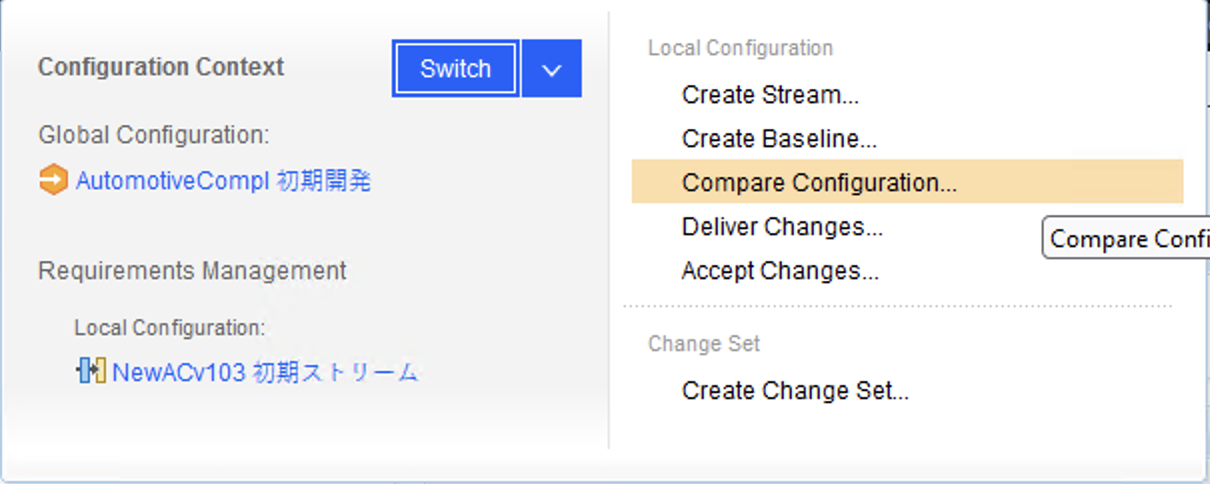Image resolution: width=1210 pixels, height=484 pixels.
Task: Click the Local Configuration: label above NewACv103
Action: (x=170, y=327)
